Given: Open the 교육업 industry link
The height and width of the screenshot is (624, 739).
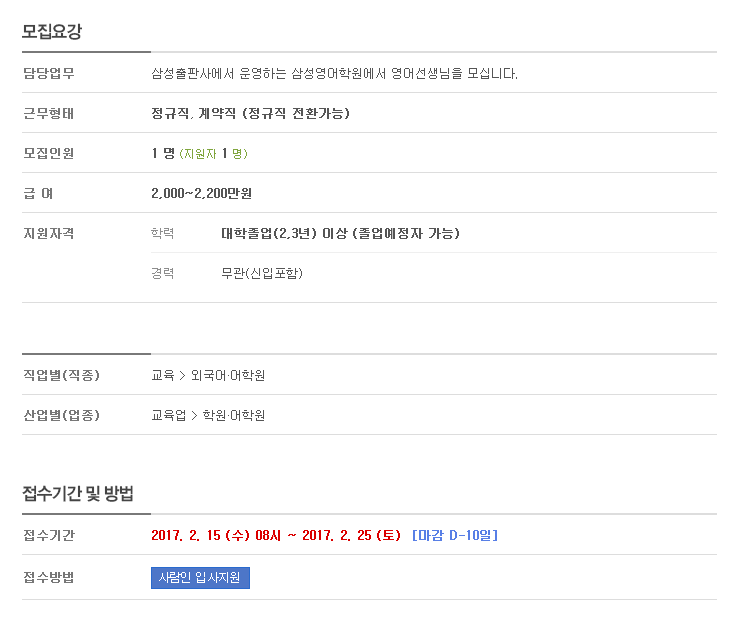Looking at the screenshot, I should (x=168, y=415).
